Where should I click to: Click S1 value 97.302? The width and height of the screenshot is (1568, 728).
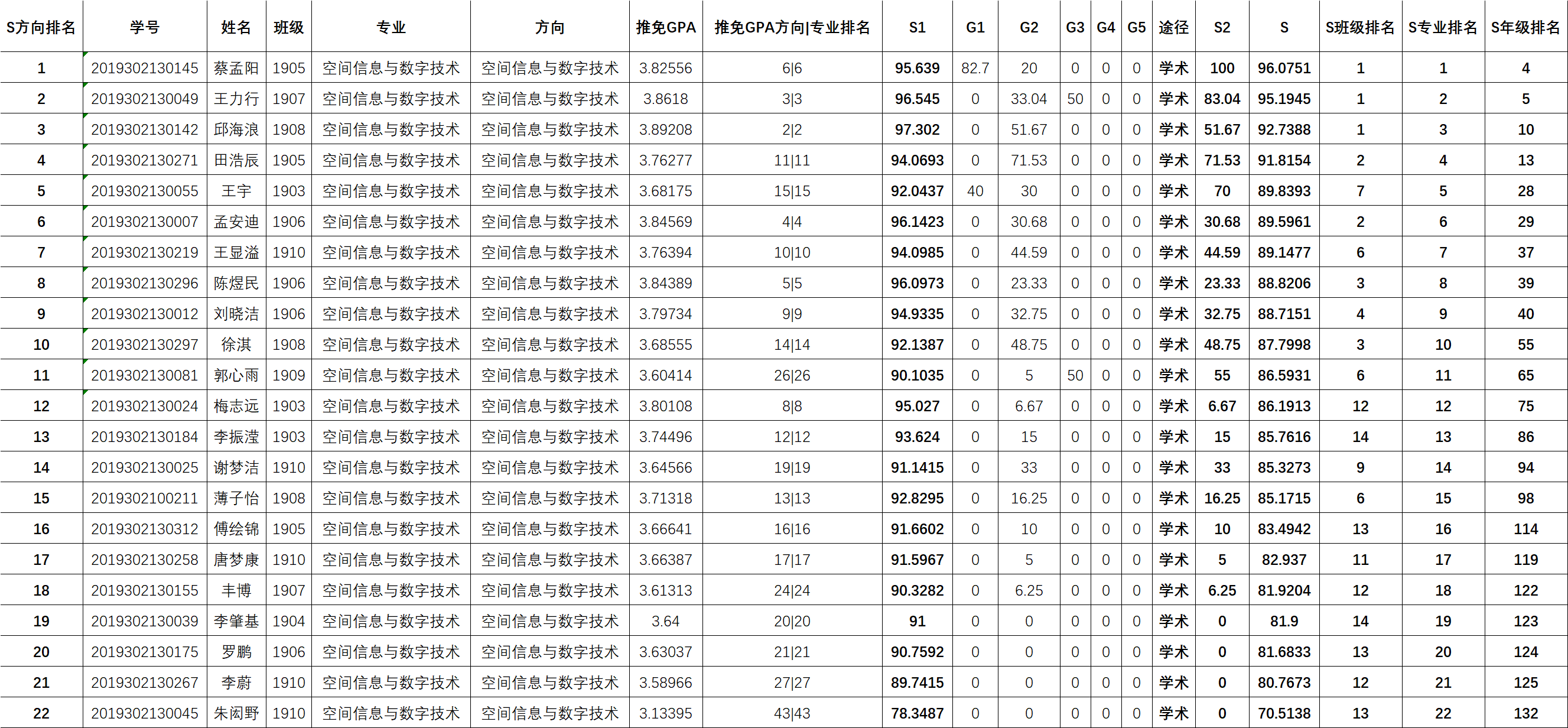coord(918,129)
